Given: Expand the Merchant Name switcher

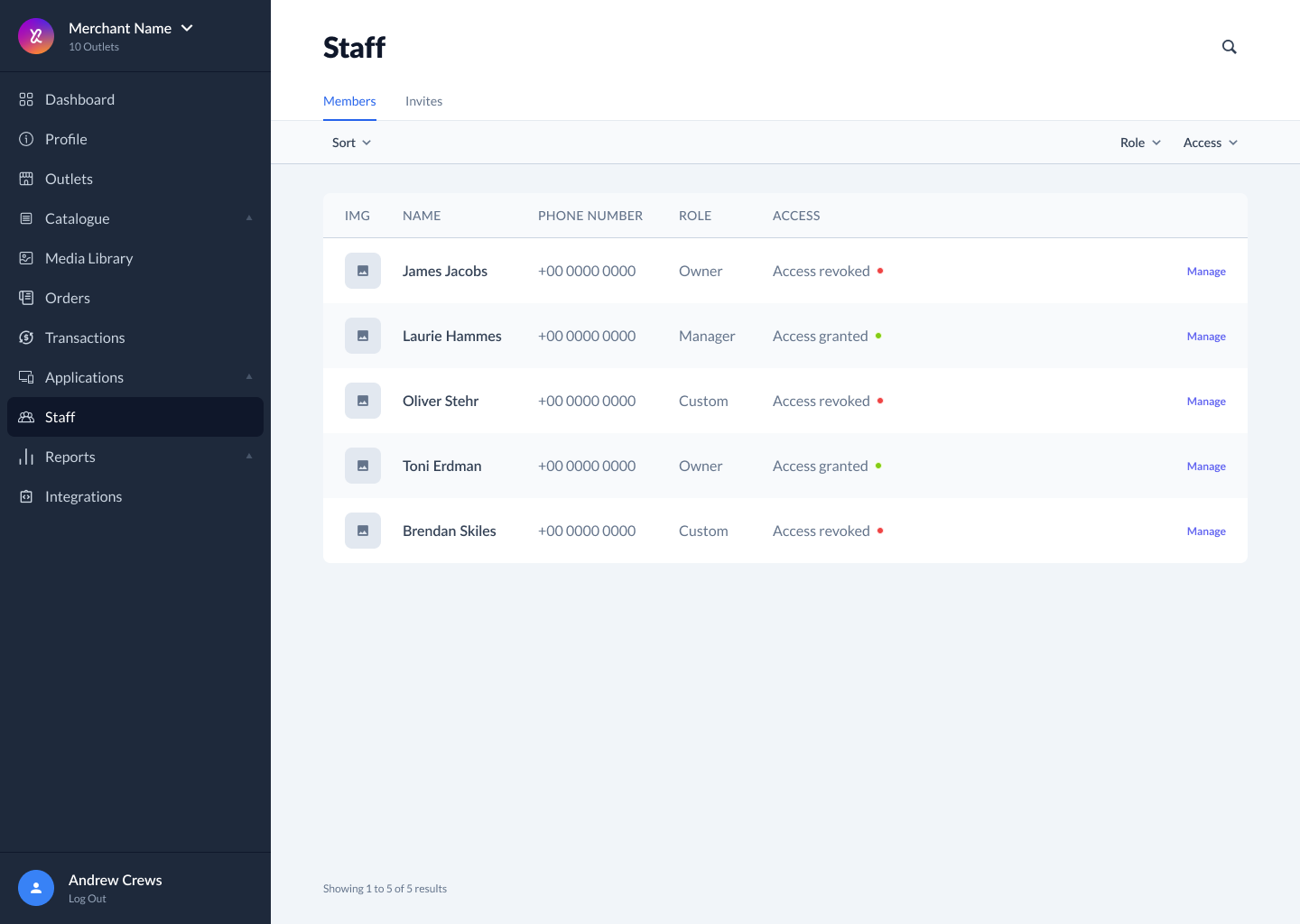Looking at the screenshot, I should [x=187, y=28].
